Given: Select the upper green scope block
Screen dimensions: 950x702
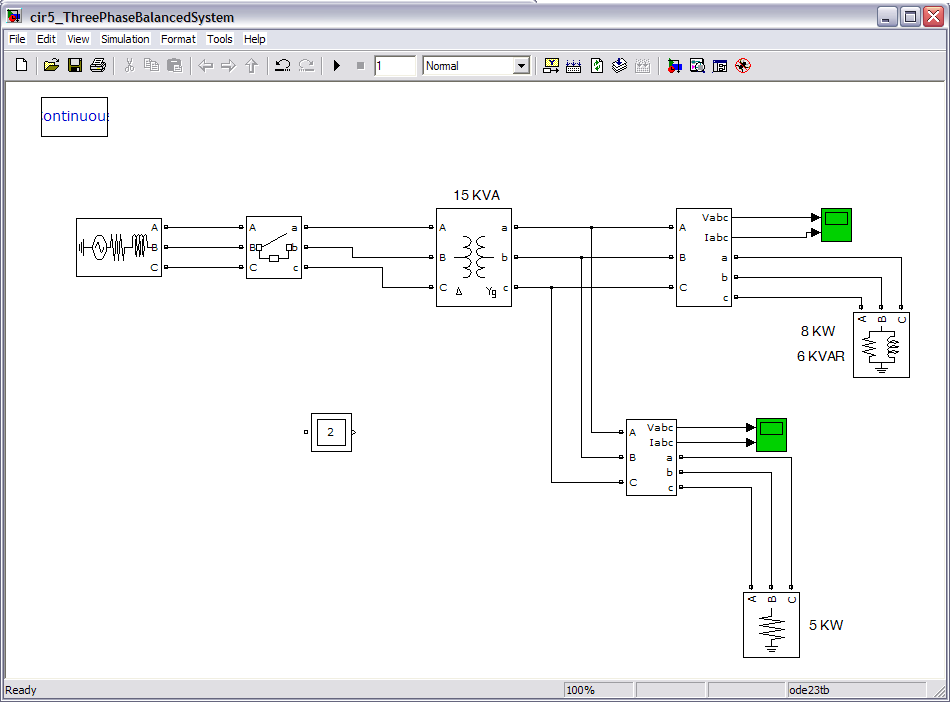Looking at the screenshot, I should point(835,225).
